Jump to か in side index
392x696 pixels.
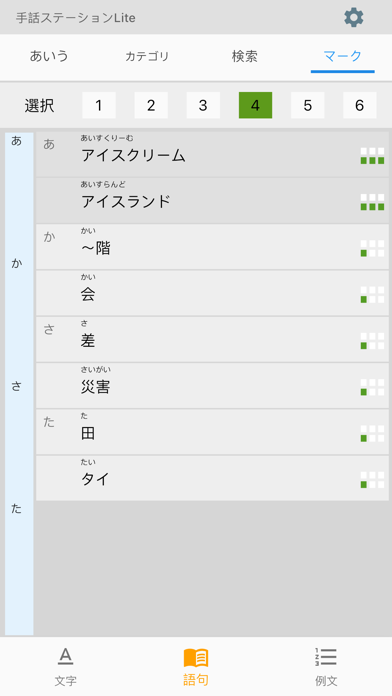16,263
